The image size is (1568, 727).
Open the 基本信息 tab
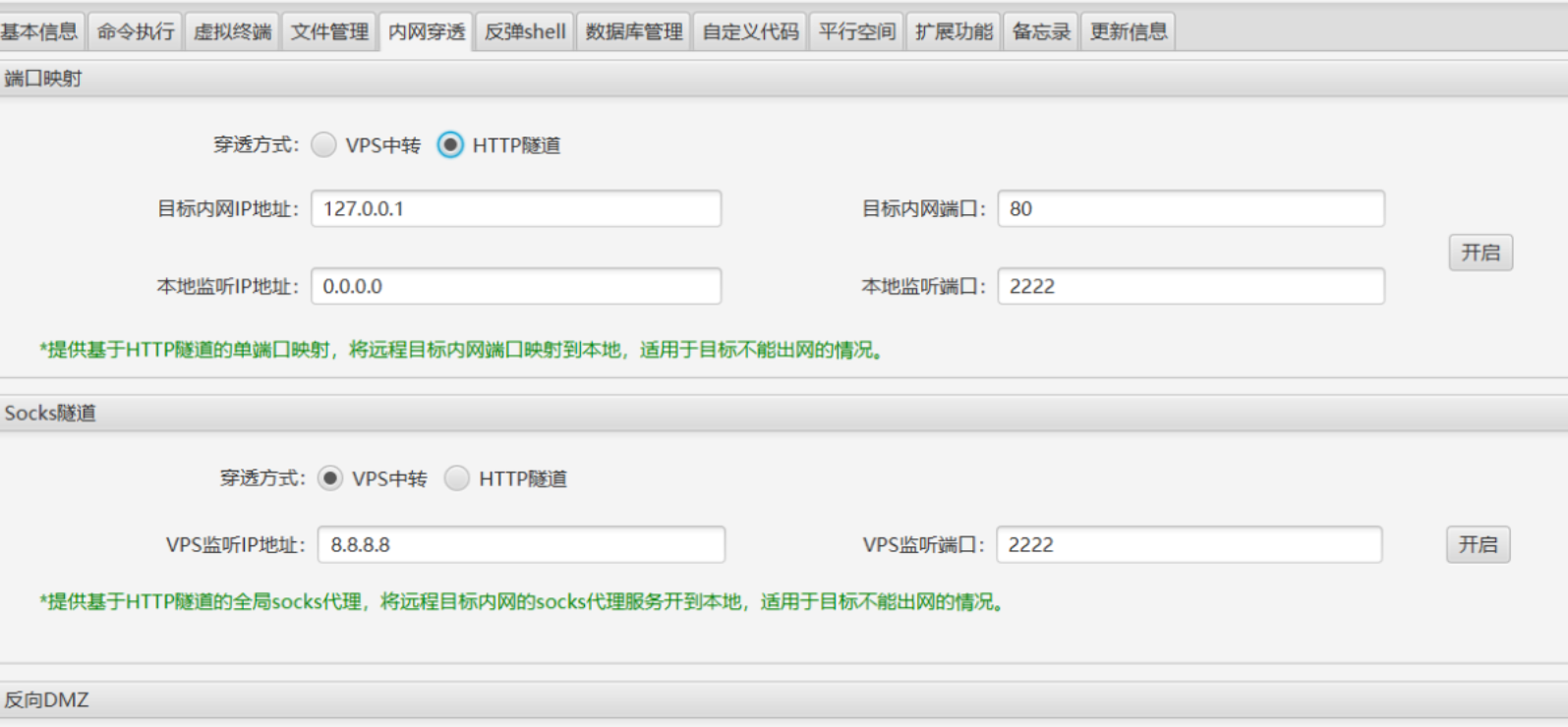tap(39, 31)
